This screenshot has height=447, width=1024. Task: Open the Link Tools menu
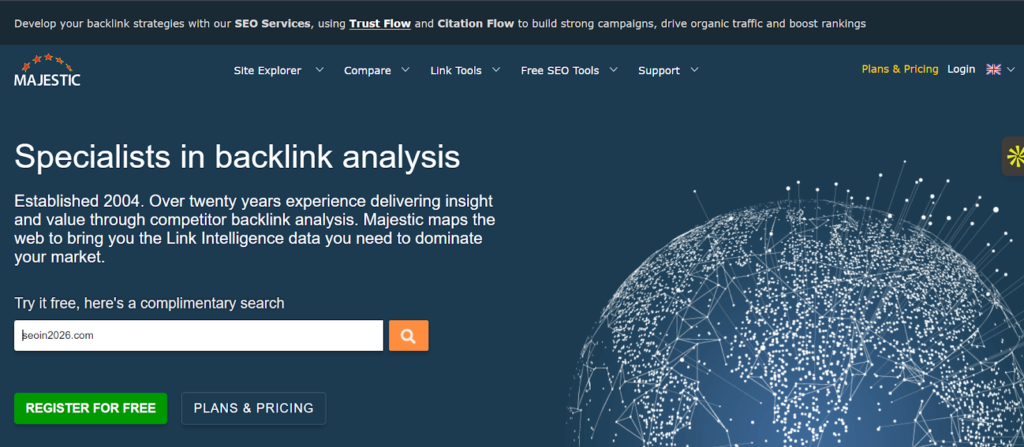point(455,70)
